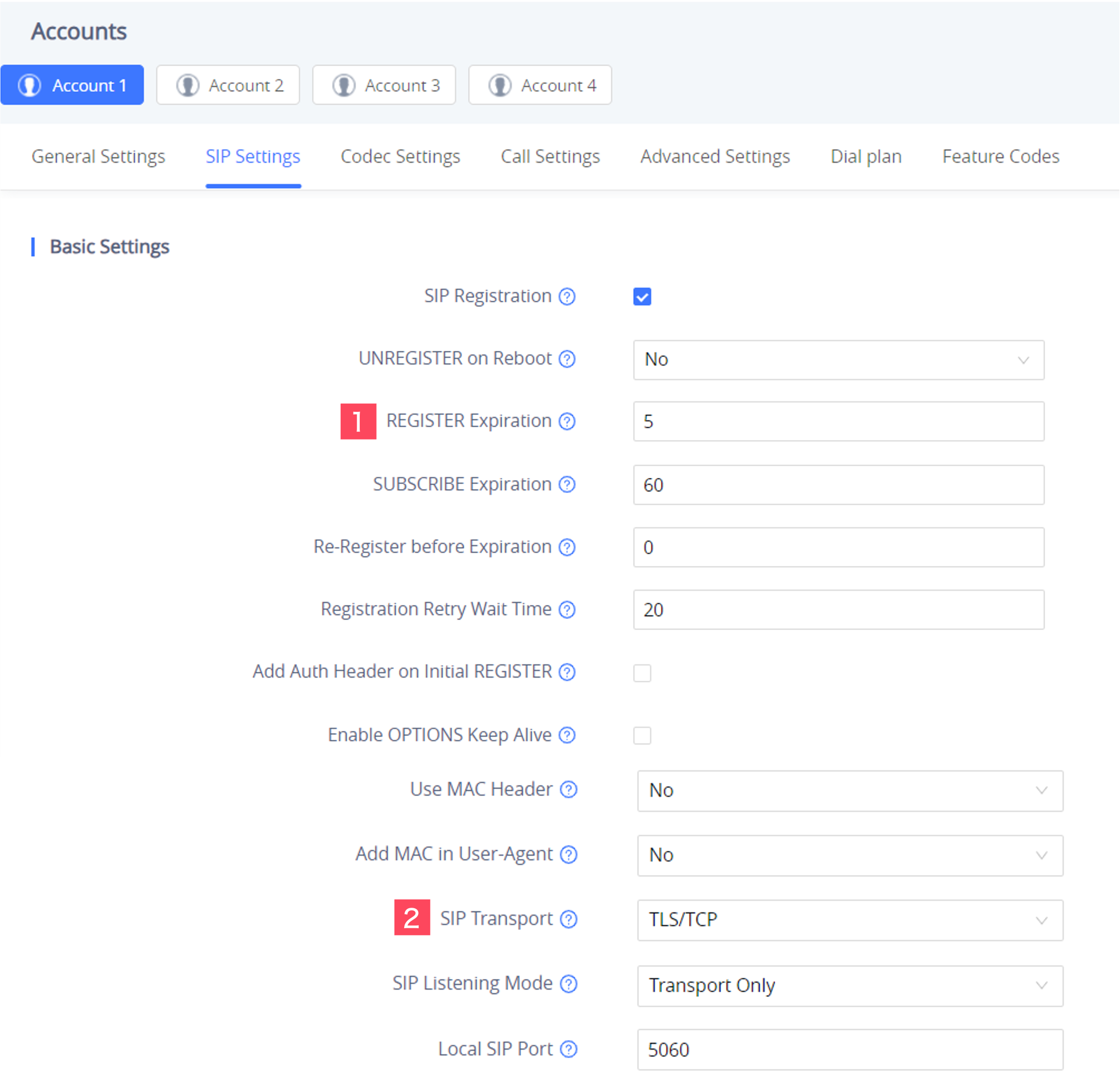
Task: Tick Enable OPTIONS Keep Alive checkbox
Action: [x=642, y=735]
